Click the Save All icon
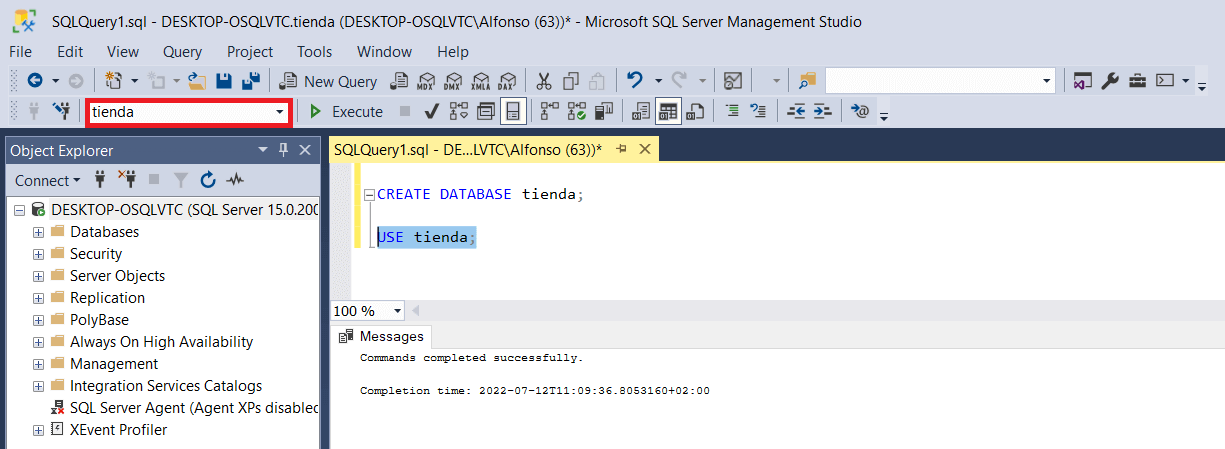The height and width of the screenshot is (449, 1225). click(x=251, y=81)
